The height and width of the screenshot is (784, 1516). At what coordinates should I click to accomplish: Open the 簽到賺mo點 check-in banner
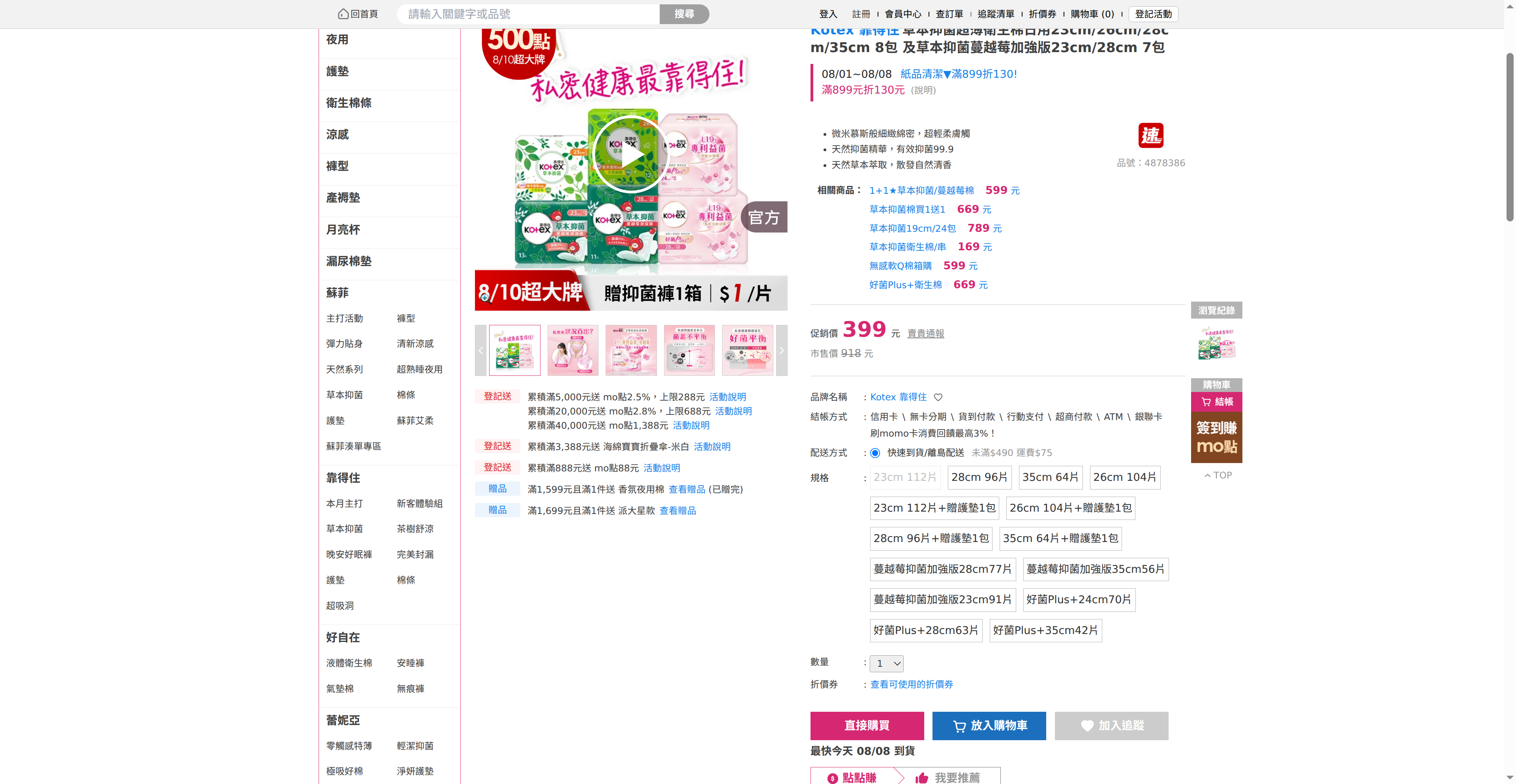click(x=1216, y=437)
